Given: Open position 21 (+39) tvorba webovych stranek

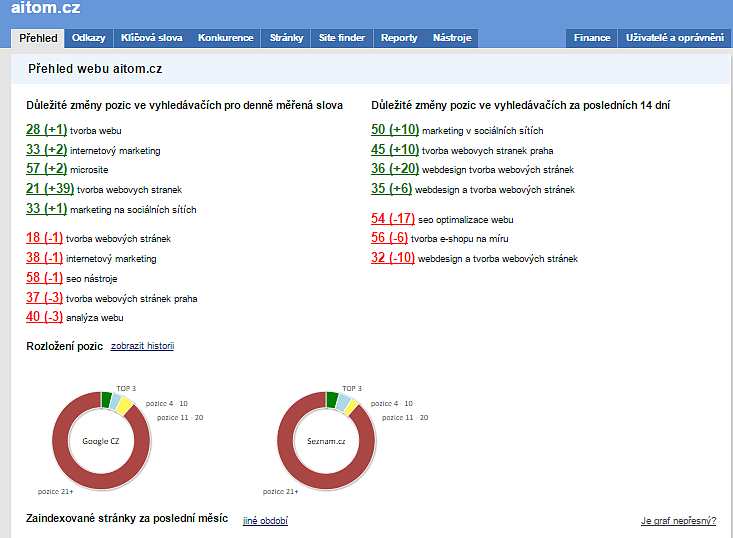Looking at the screenshot, I should 49,189.
